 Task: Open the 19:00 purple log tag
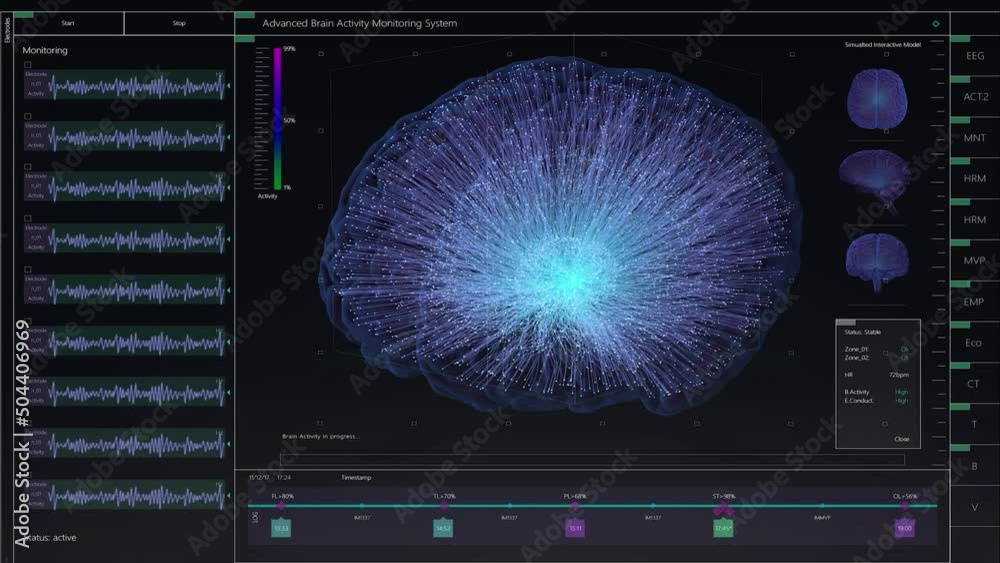904,528
